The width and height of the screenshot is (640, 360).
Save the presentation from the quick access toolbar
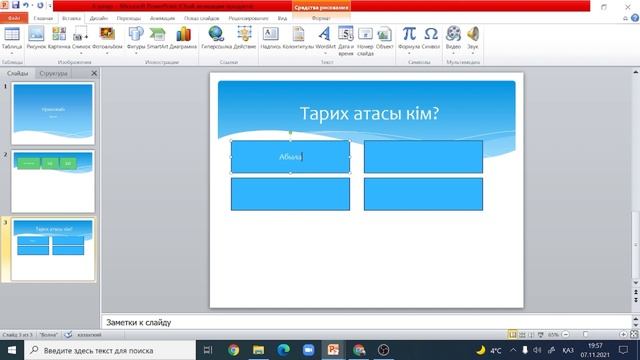click(16, 5)
